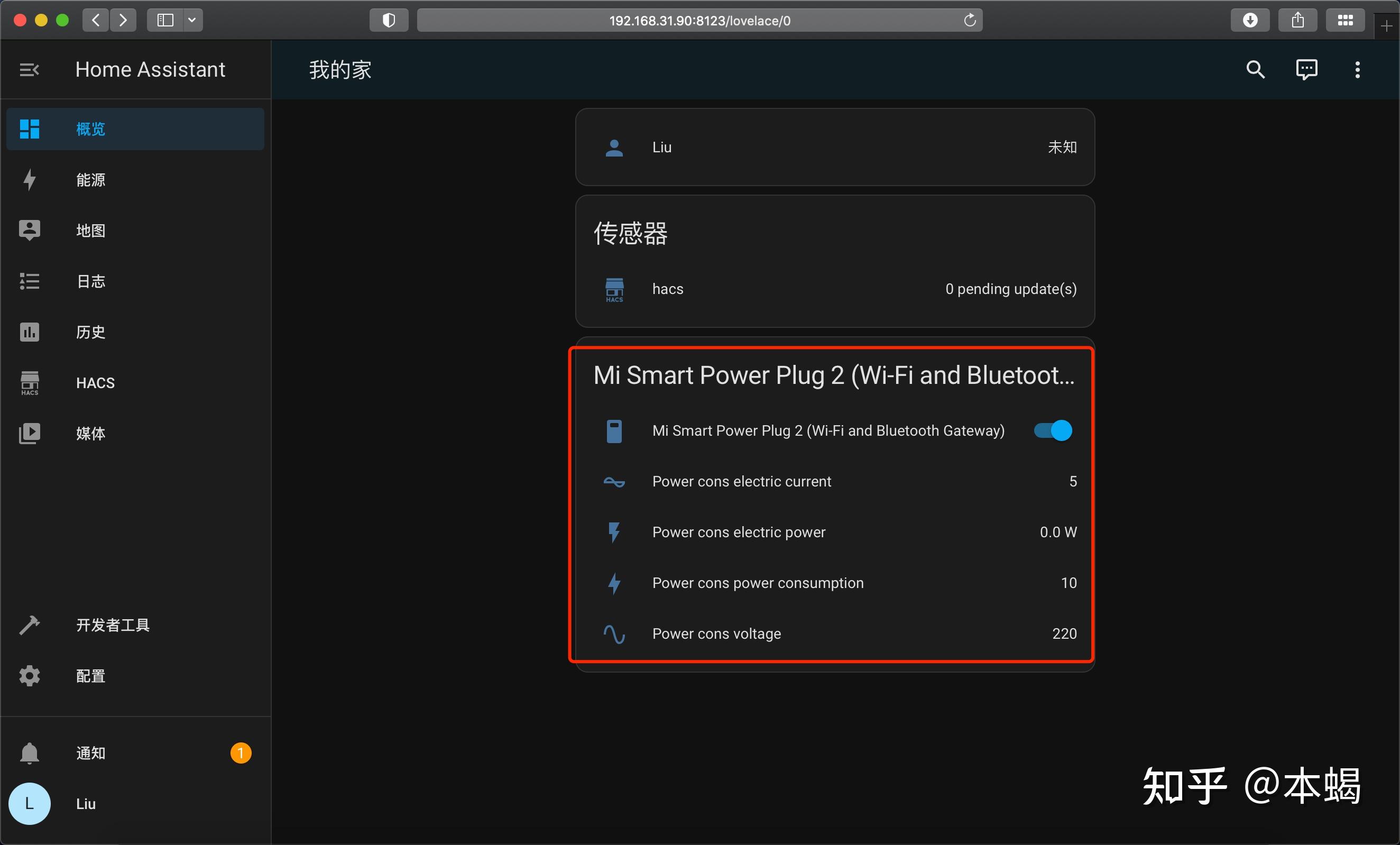Open the assistant chat bubble icon
This screenshot has width=1400, height=845.
click(1306, 70)
